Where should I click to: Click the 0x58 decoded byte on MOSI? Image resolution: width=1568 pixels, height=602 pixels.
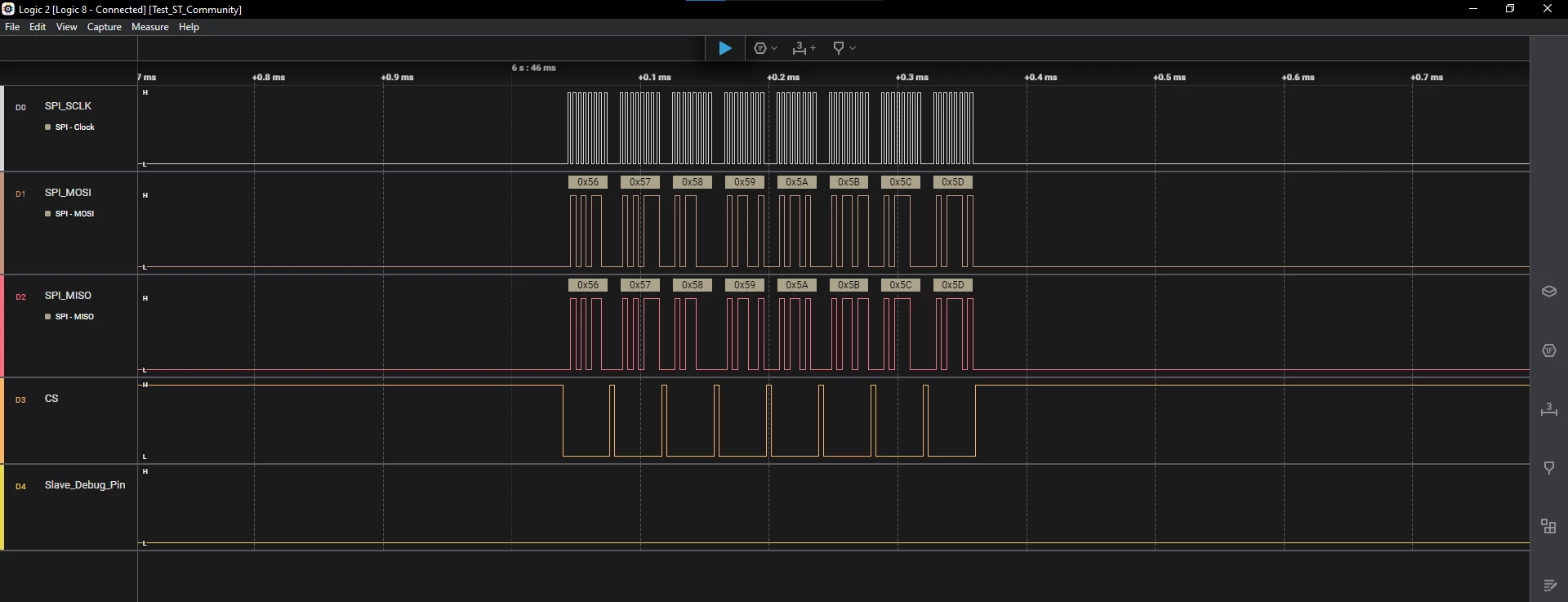pos(693,182)
